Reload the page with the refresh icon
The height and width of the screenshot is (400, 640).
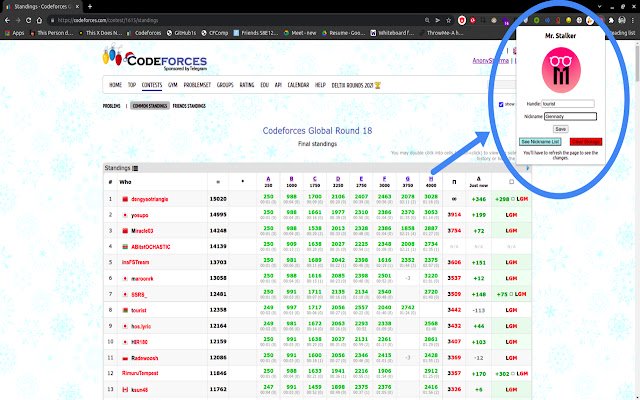click(x=28, y=20)
